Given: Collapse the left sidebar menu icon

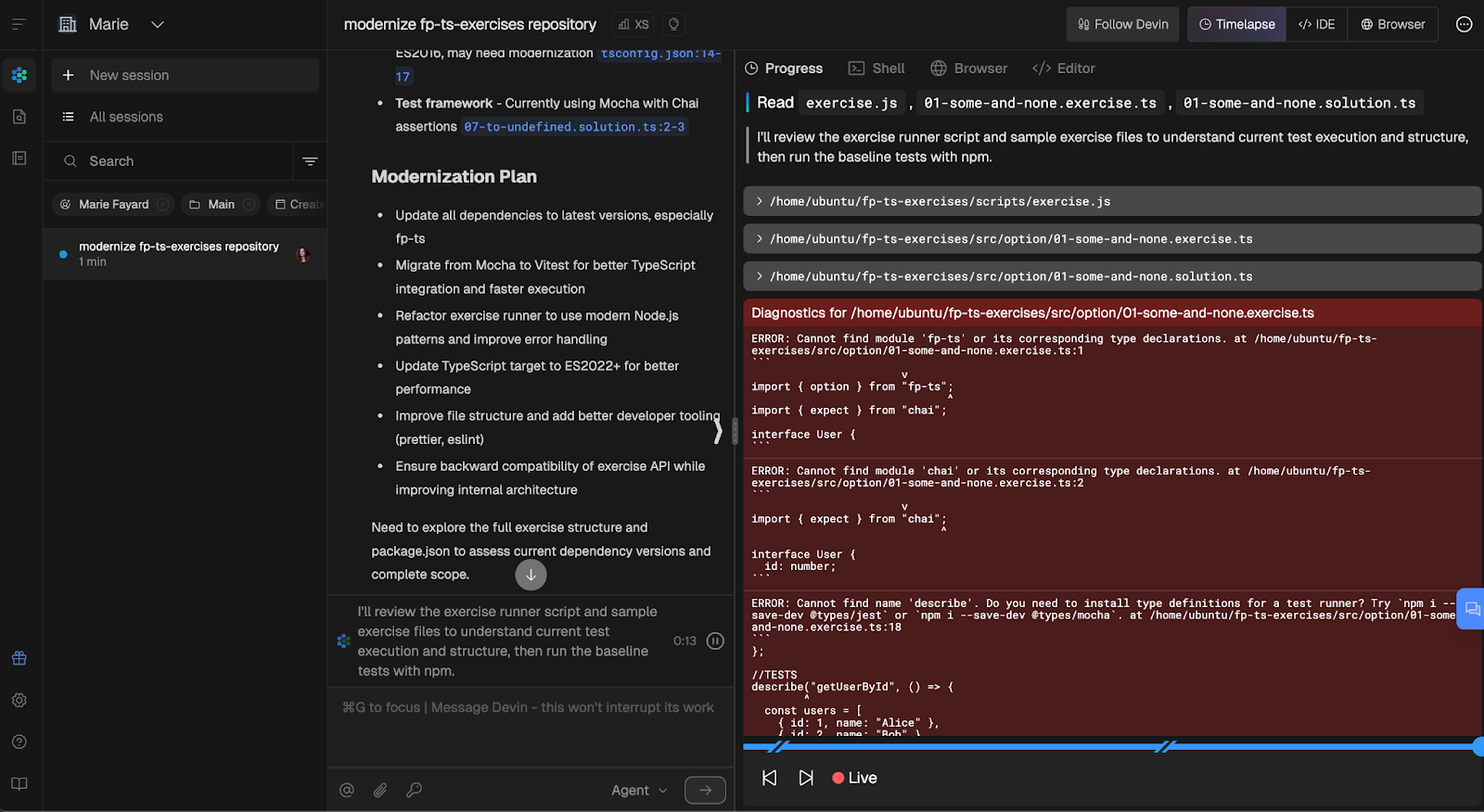Looking at the screenshot, I should pos(19,24).
